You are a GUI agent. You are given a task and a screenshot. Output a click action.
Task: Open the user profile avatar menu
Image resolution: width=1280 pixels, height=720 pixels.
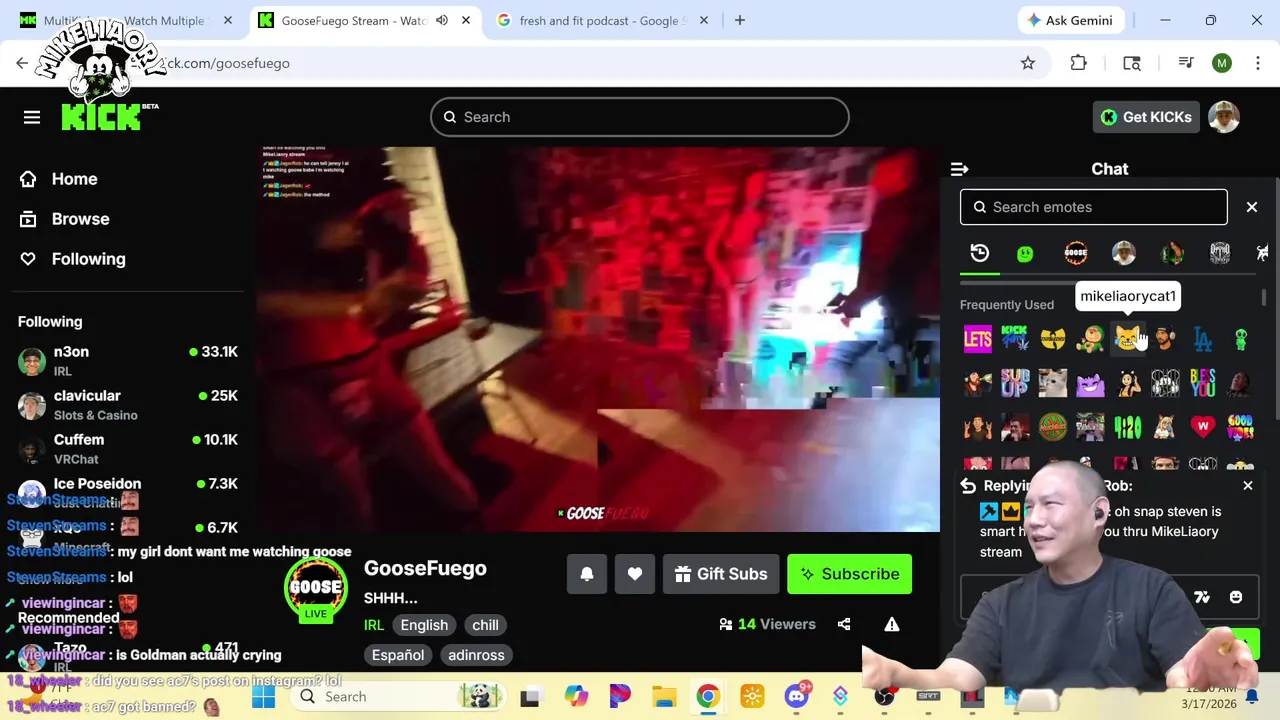(1224, 117)
